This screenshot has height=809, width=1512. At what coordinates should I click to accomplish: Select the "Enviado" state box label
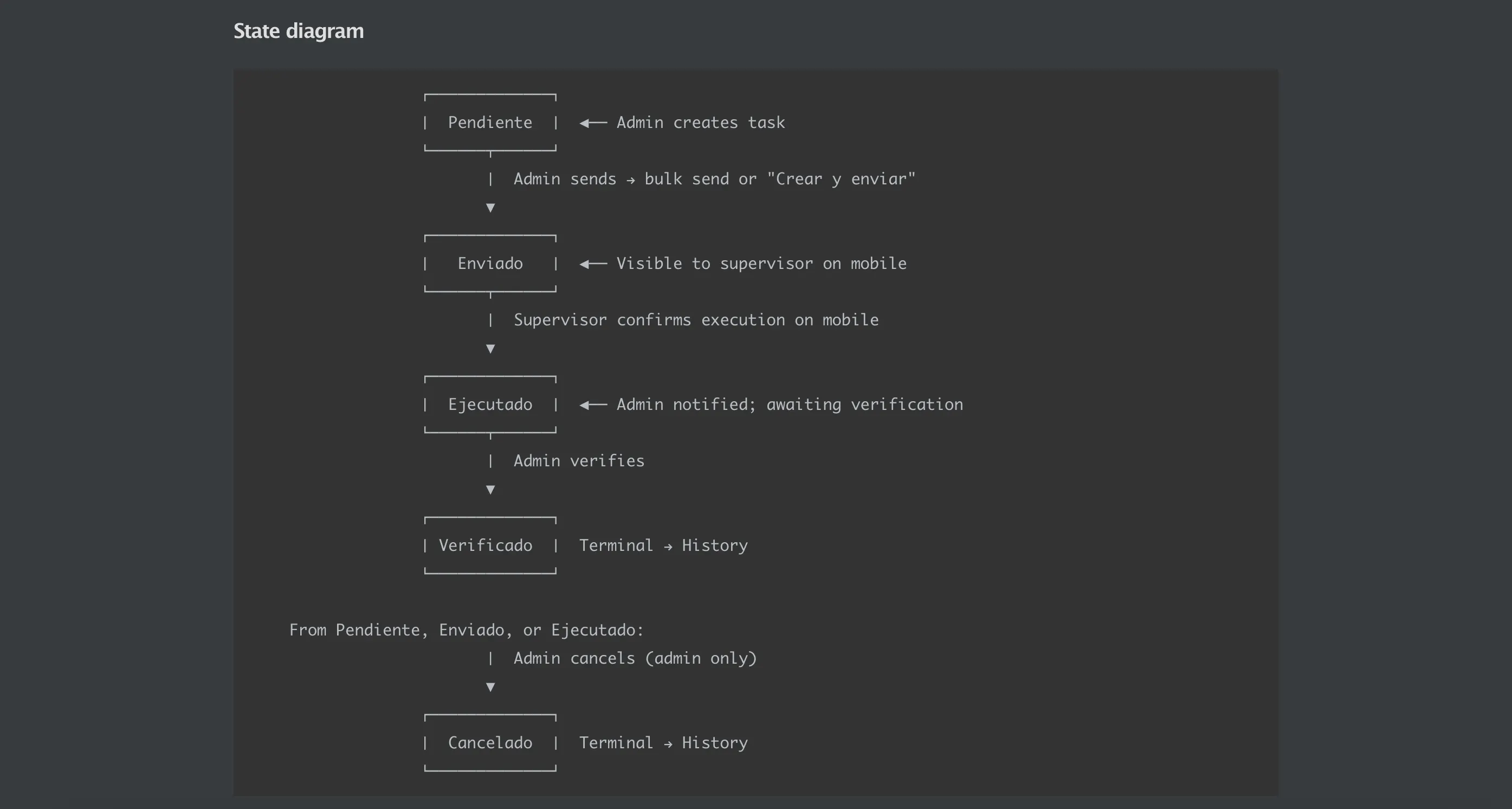[x=490, y=264]
